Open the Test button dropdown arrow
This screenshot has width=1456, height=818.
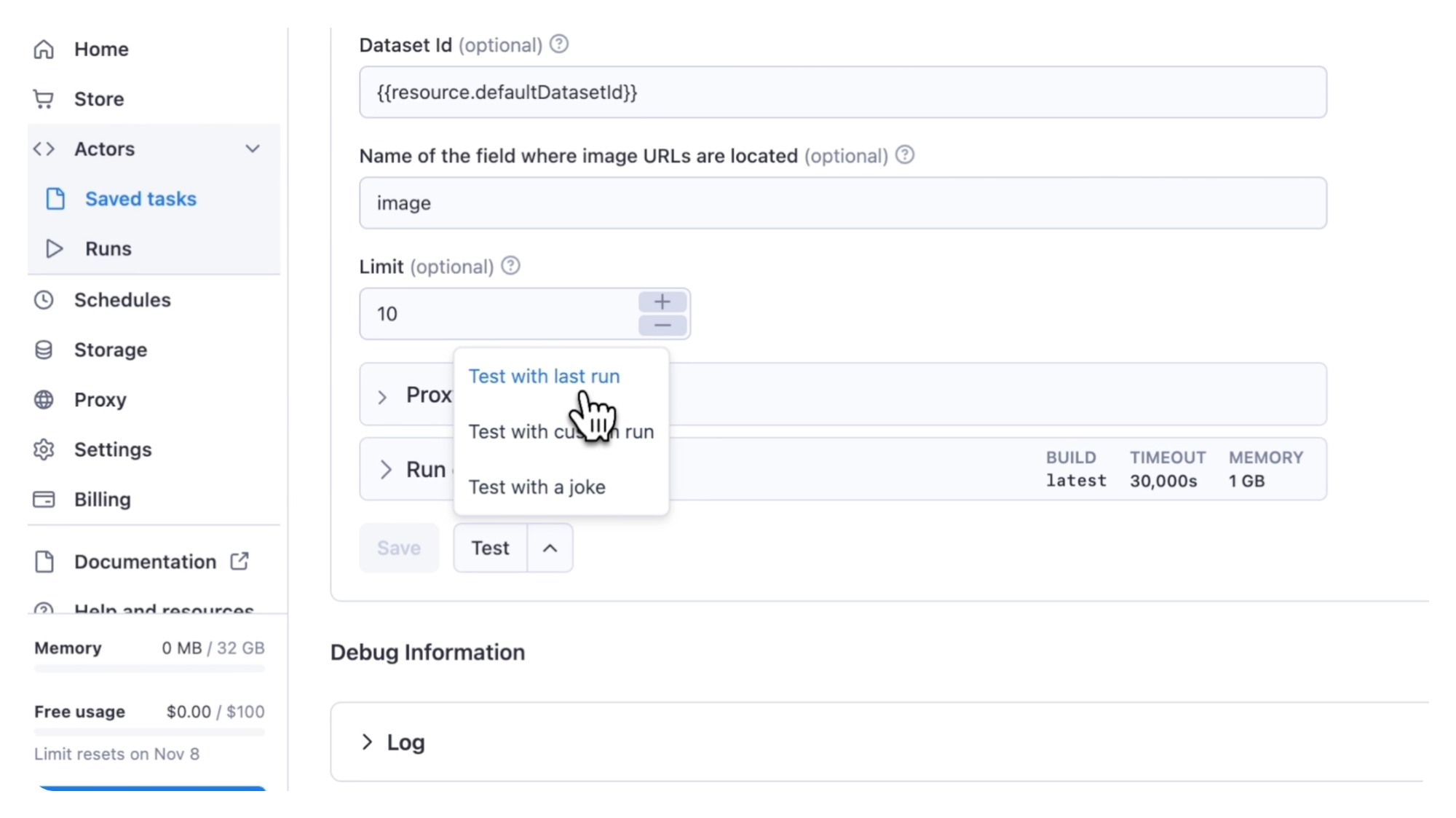550,548
